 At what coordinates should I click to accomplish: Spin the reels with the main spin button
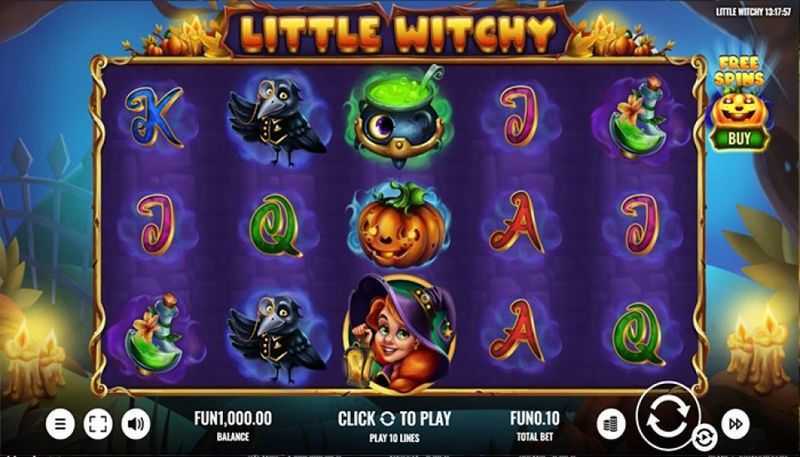(667, 416)
